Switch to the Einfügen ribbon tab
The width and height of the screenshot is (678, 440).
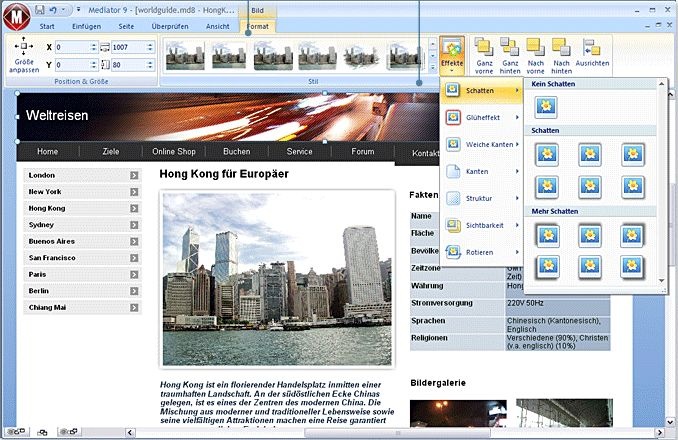coord(86,26)
